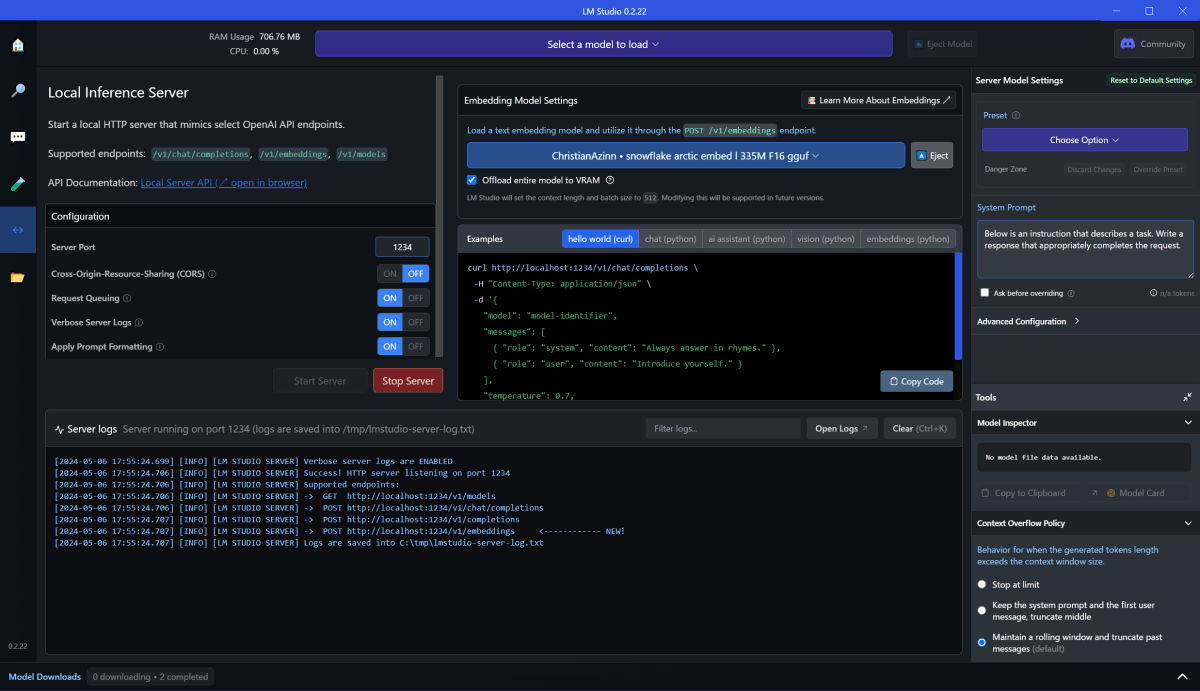Select the Local Server arrows sidebar icon
Image resolution: width=1200 pixels, height=691 pixels.
[x=17, y=230]
